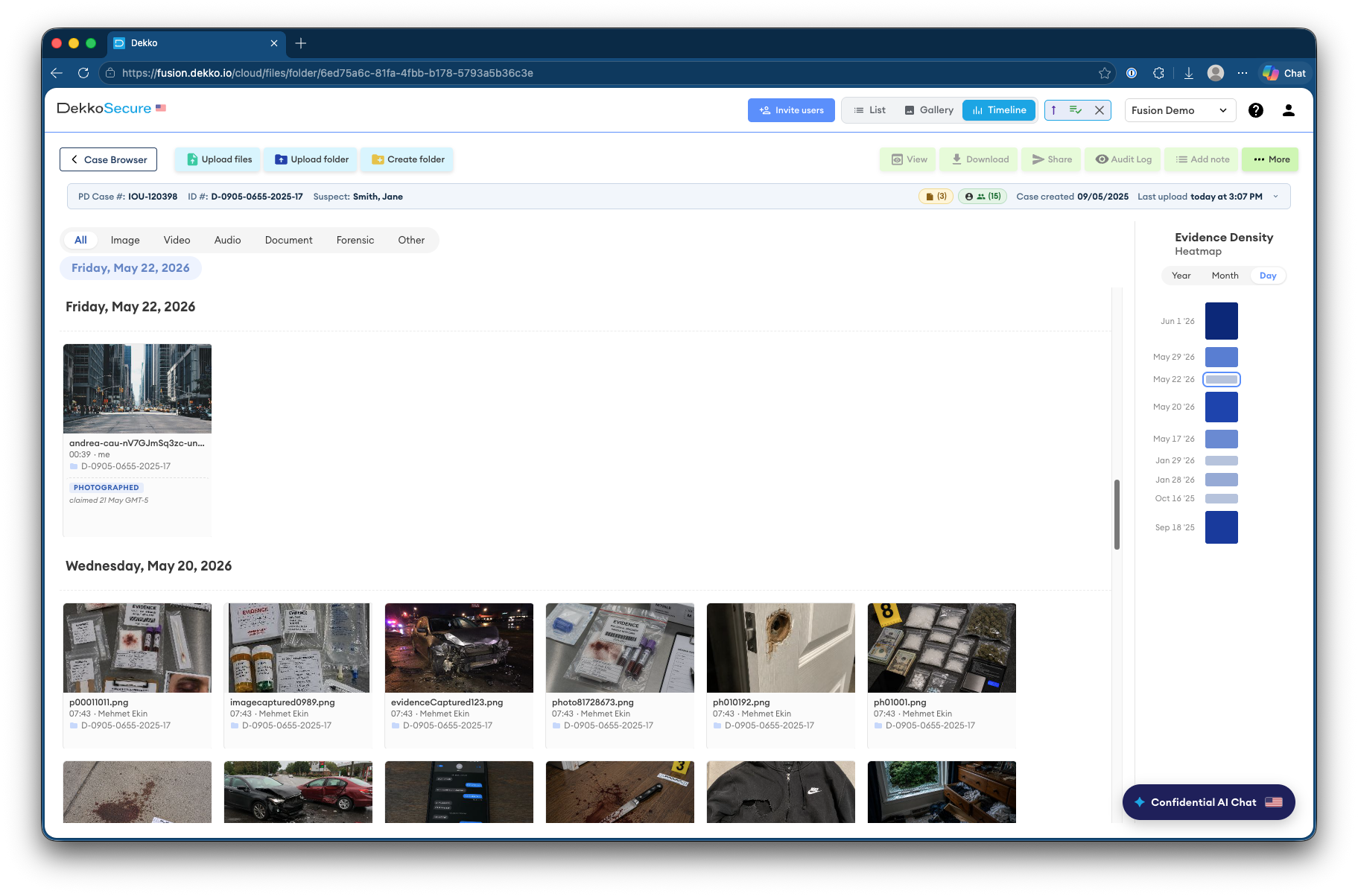
Task: Click the Friday, May 22, 2026 date chip
Action: (x=130, y=268)
